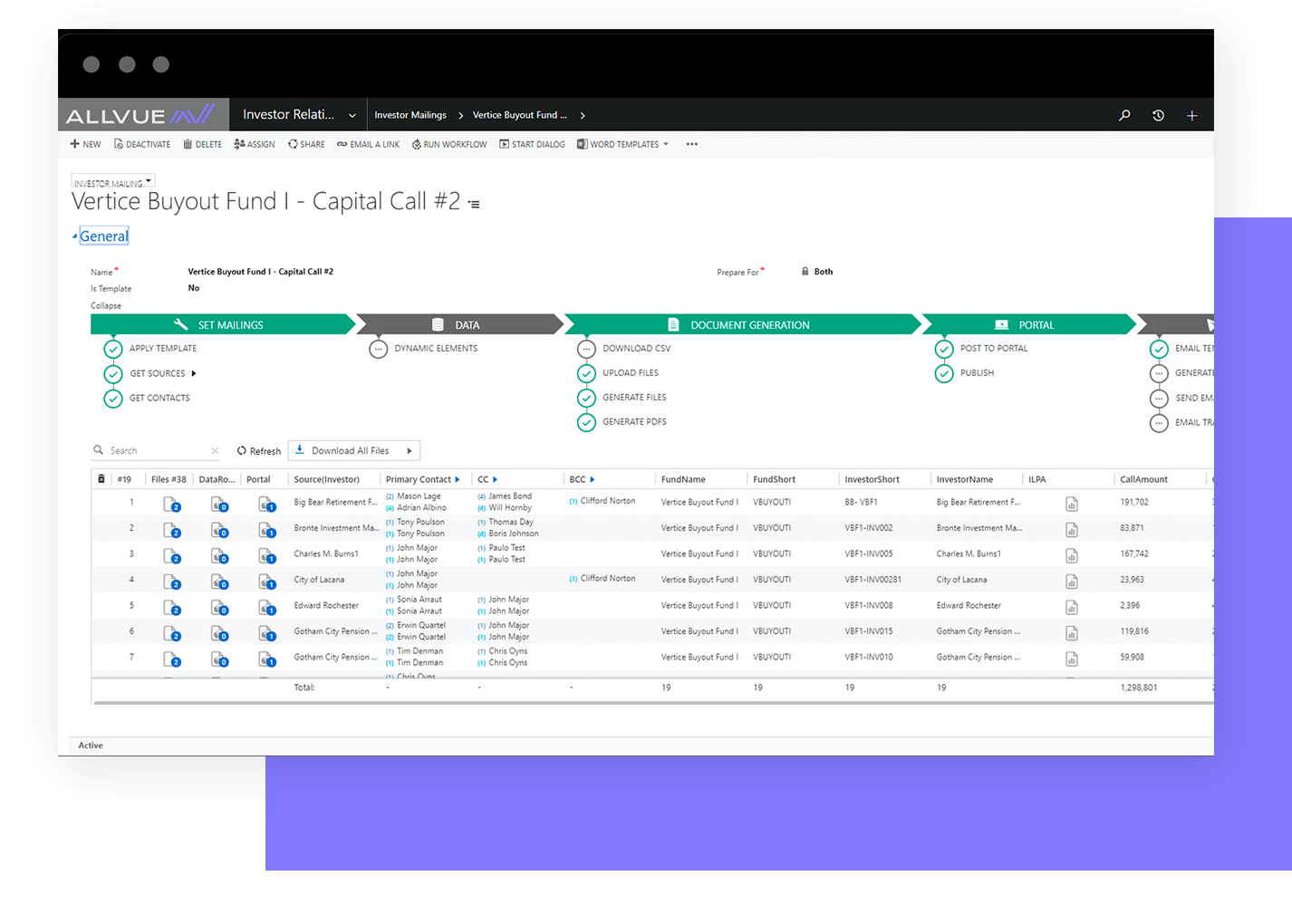The image size is (1292, 924).
Task: Sort by FundName column header
Action: pos(683,479)
